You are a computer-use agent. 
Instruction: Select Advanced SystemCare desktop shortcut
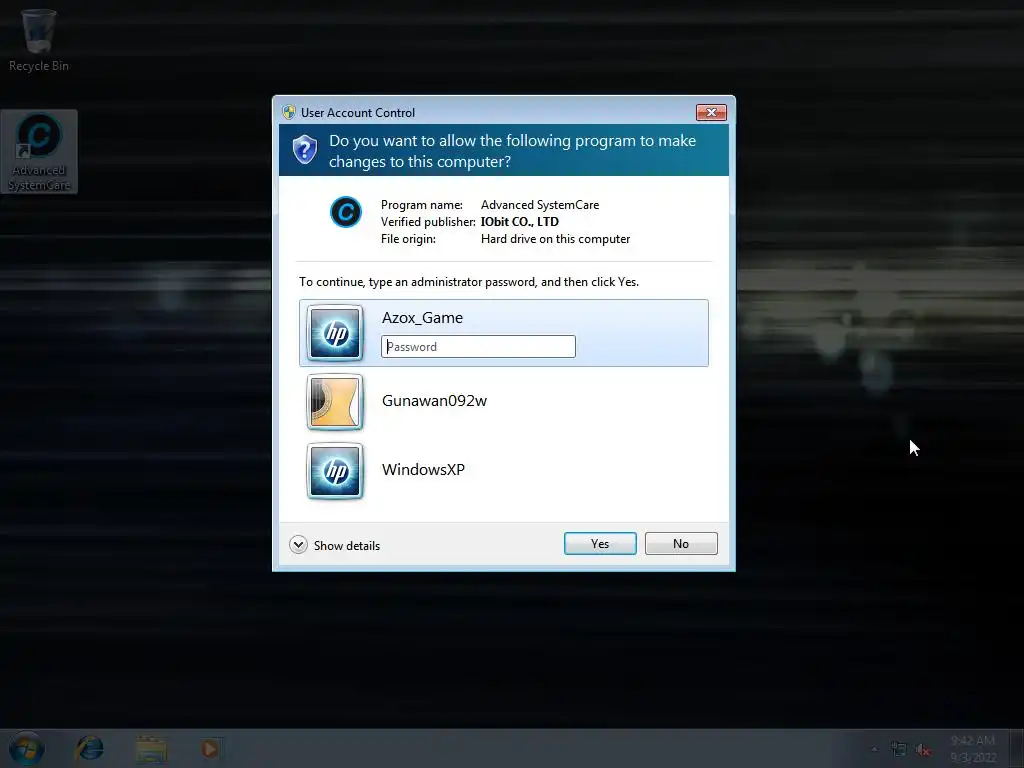click(x=39, y=152)
